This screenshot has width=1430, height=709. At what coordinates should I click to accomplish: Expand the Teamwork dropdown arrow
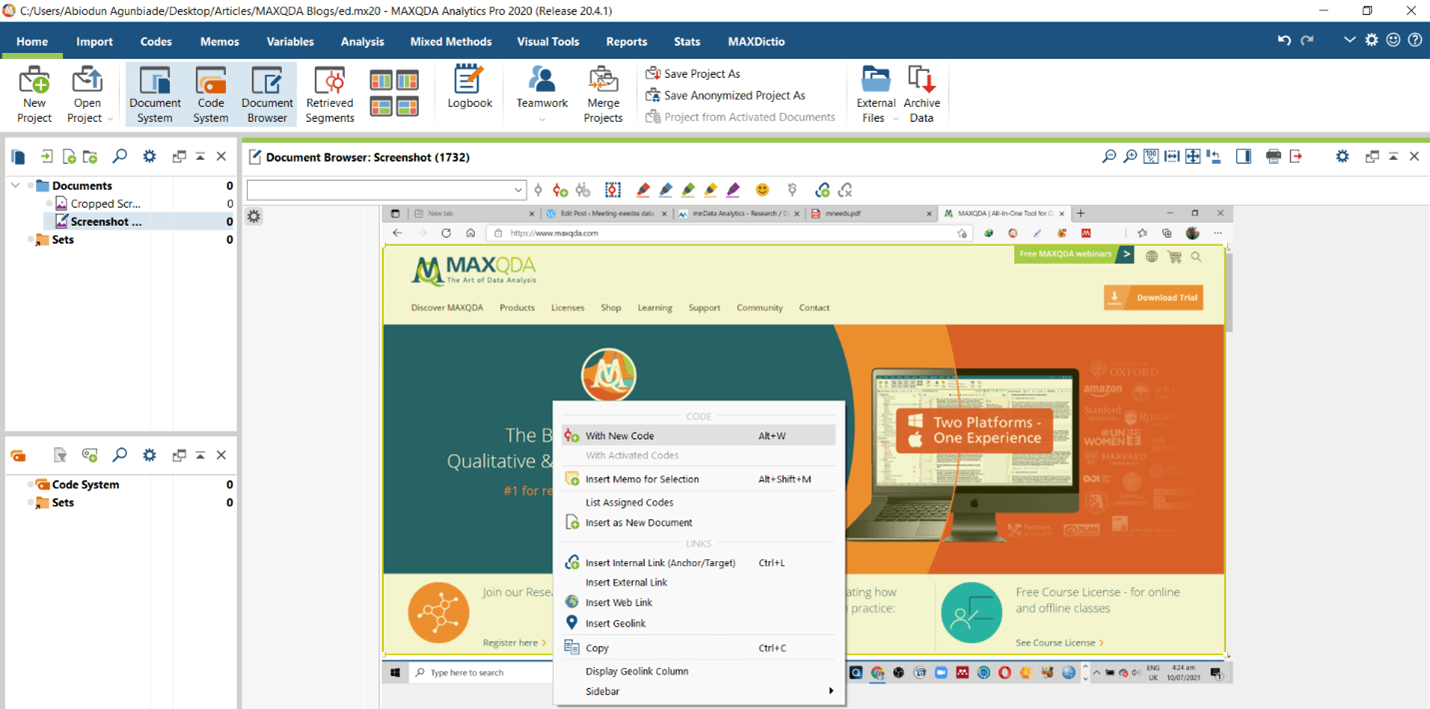tap(542, 120)
